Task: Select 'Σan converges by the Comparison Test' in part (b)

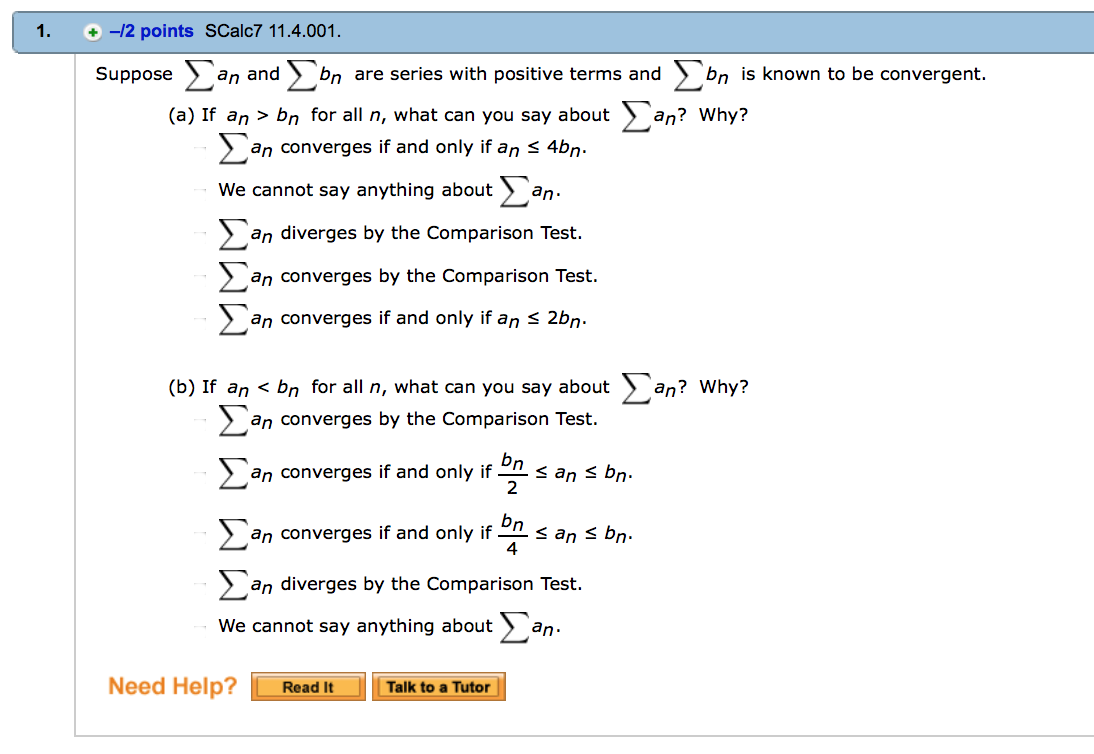Action: [198, 420]
